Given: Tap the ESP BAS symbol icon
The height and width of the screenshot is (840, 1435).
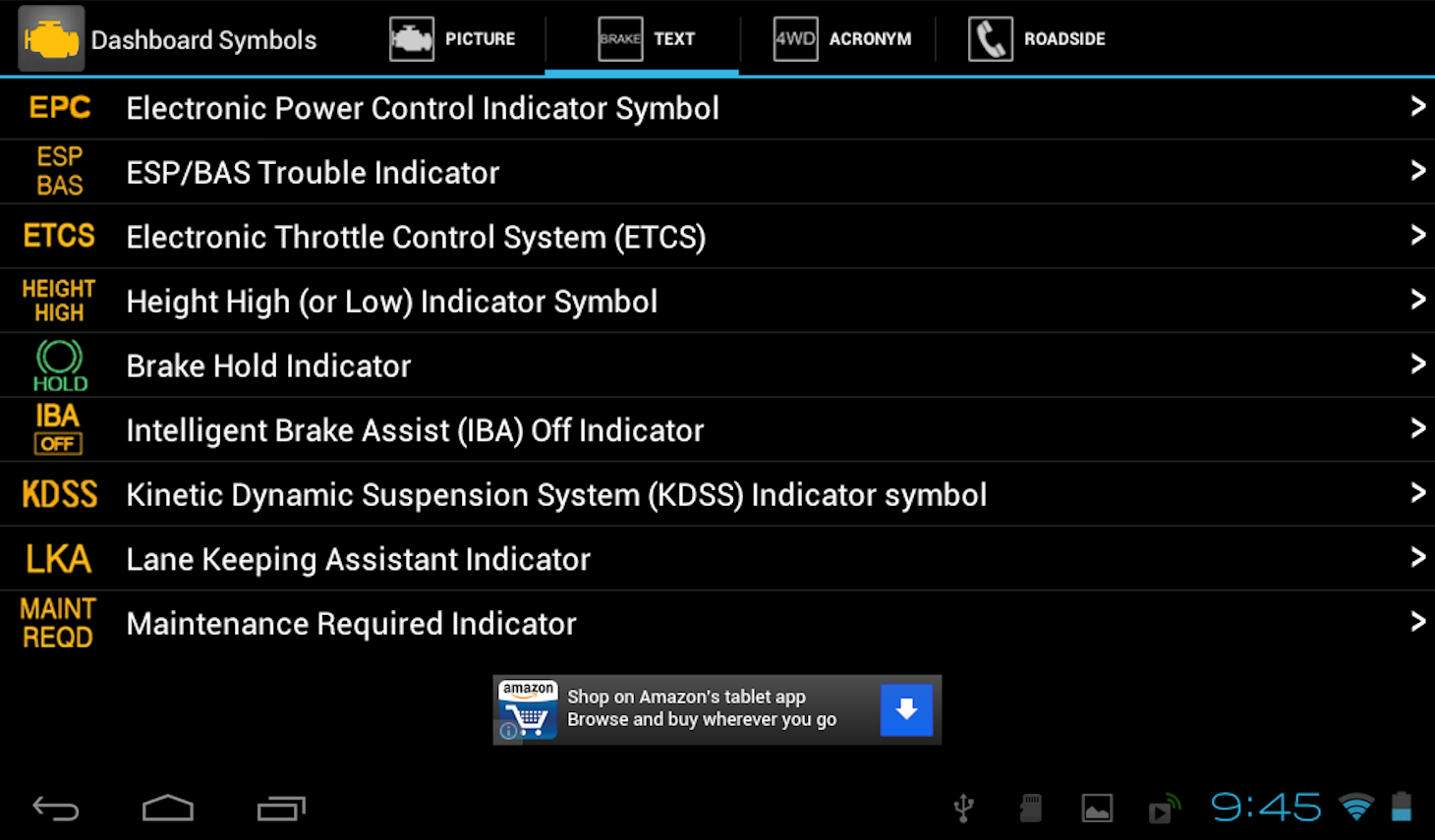Looking at the screenshot, I should 60,172.
